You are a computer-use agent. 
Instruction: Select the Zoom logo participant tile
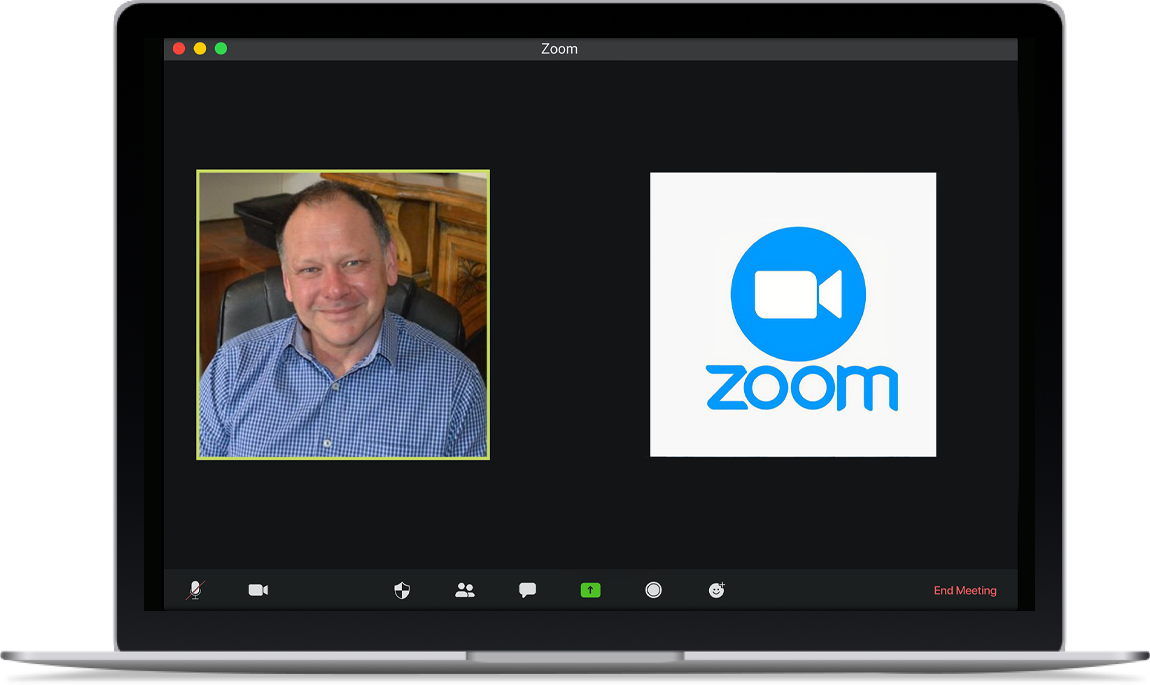(x=793, y=314)
